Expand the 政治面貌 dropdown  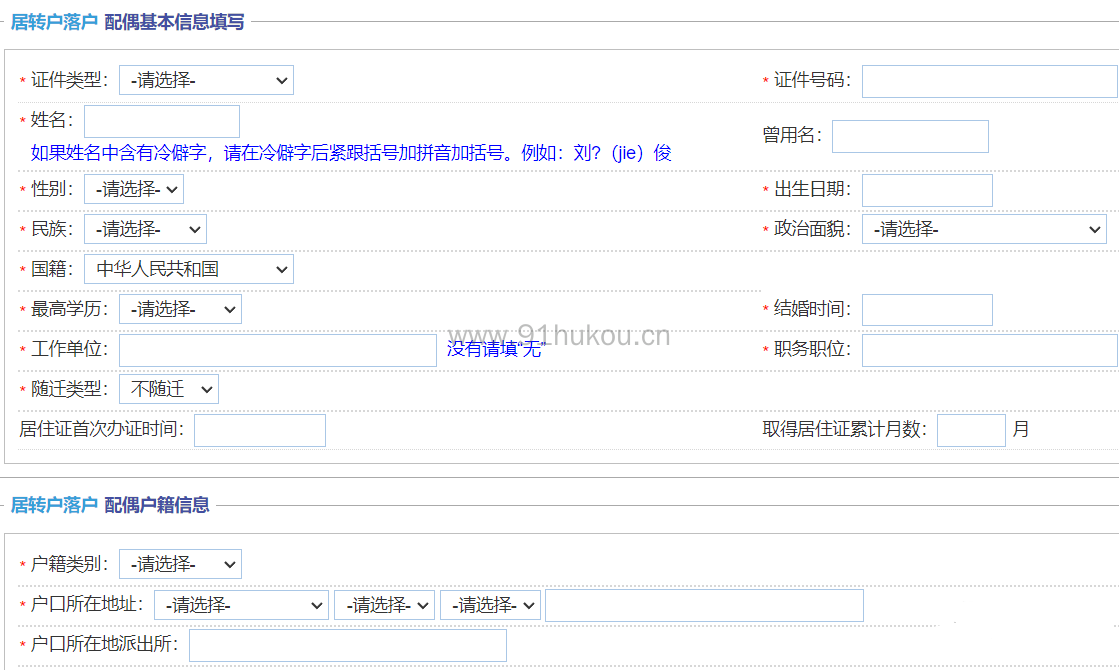tap(984, 229)
